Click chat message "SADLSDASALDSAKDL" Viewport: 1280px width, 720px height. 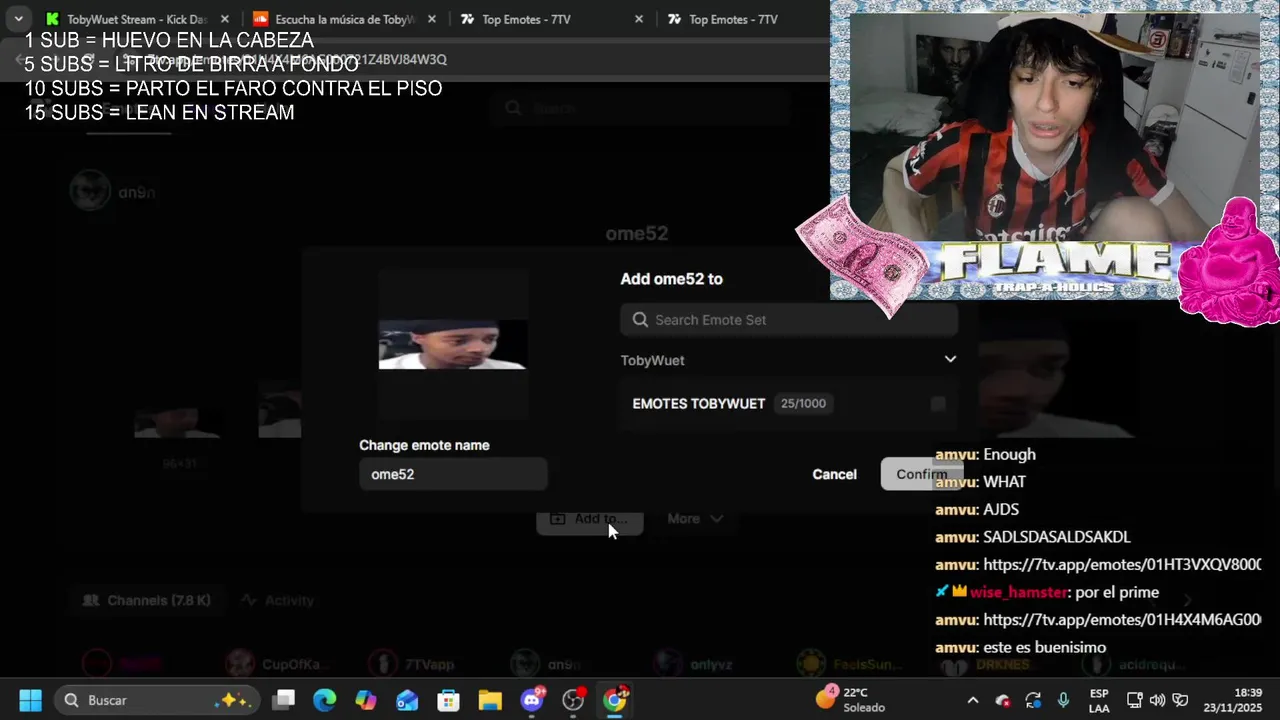click(1056, 537)
